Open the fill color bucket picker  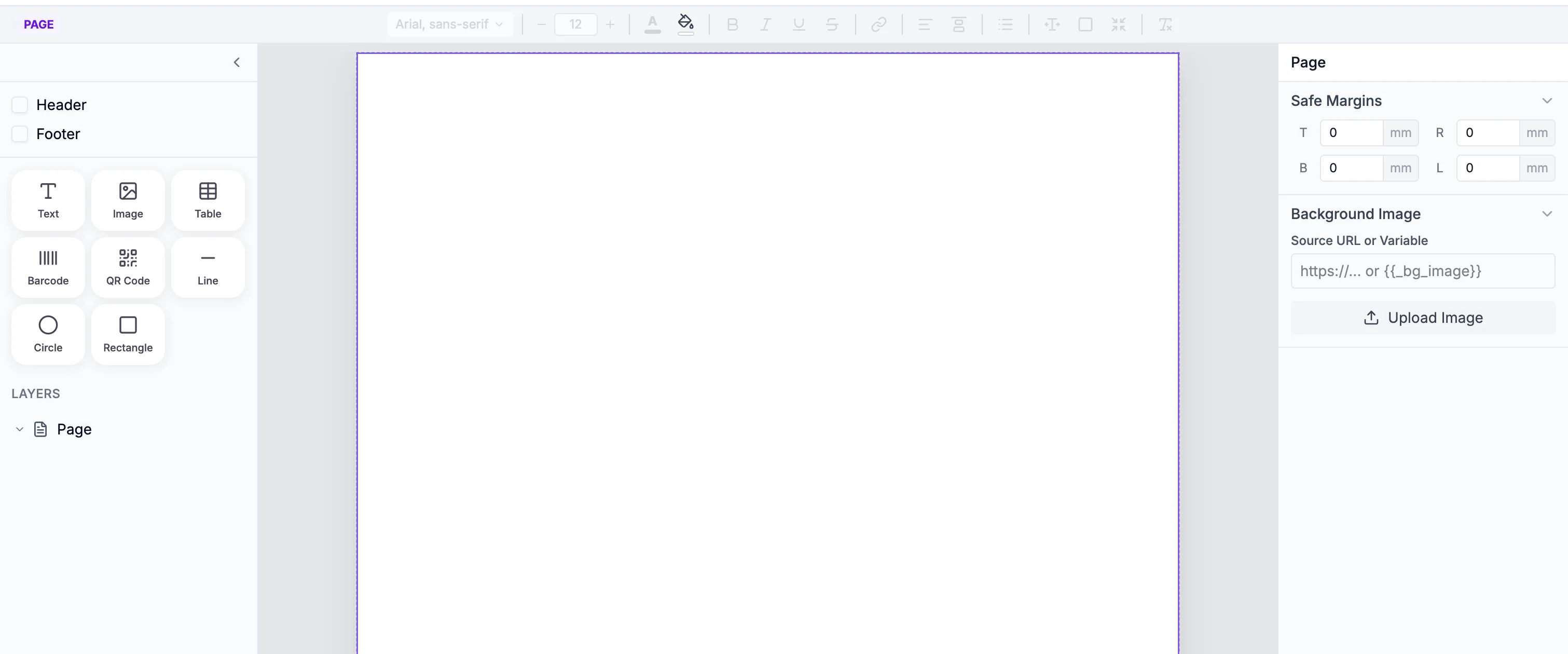686,24
